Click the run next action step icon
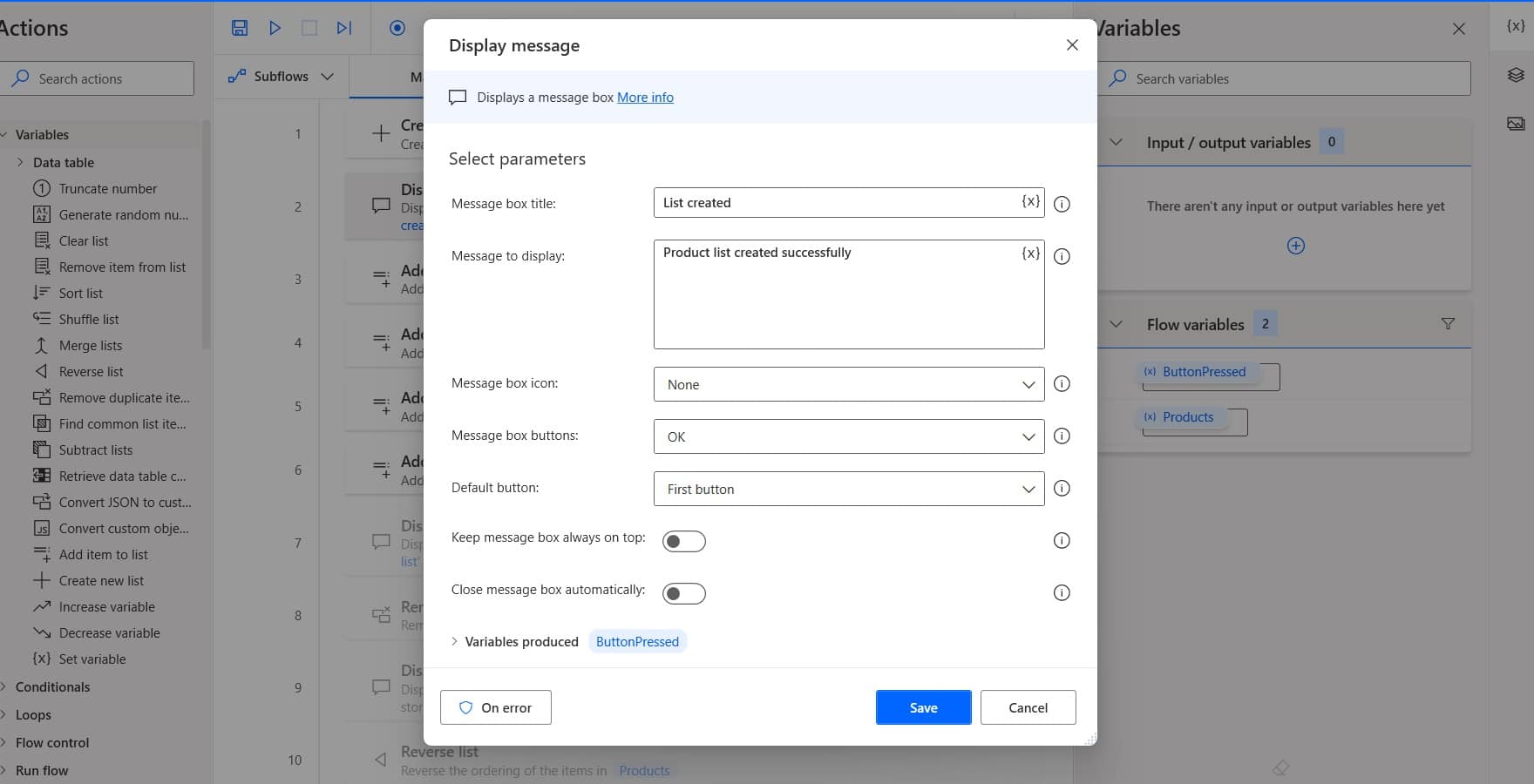Image resolution: width=1534 pixels, height=784 pixels. [x=343, y=27]
